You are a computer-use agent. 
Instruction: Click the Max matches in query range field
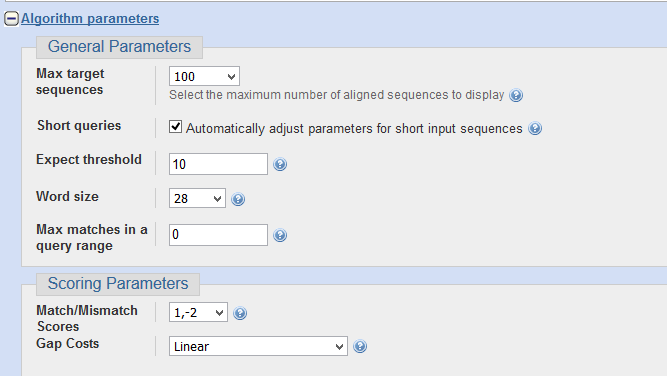(218, 235)
